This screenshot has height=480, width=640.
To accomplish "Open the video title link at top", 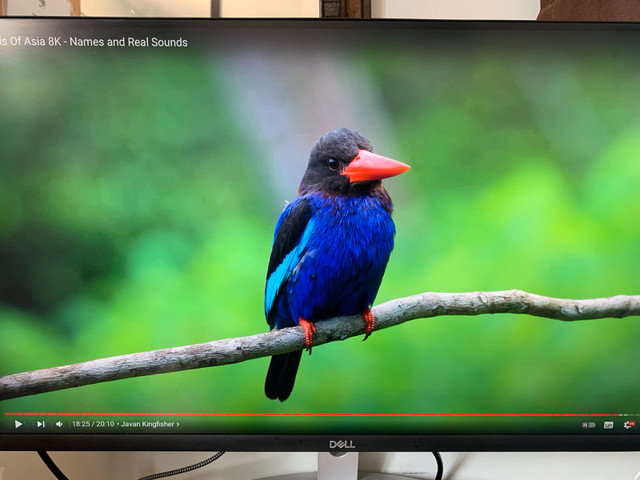I will coord(94,42).
